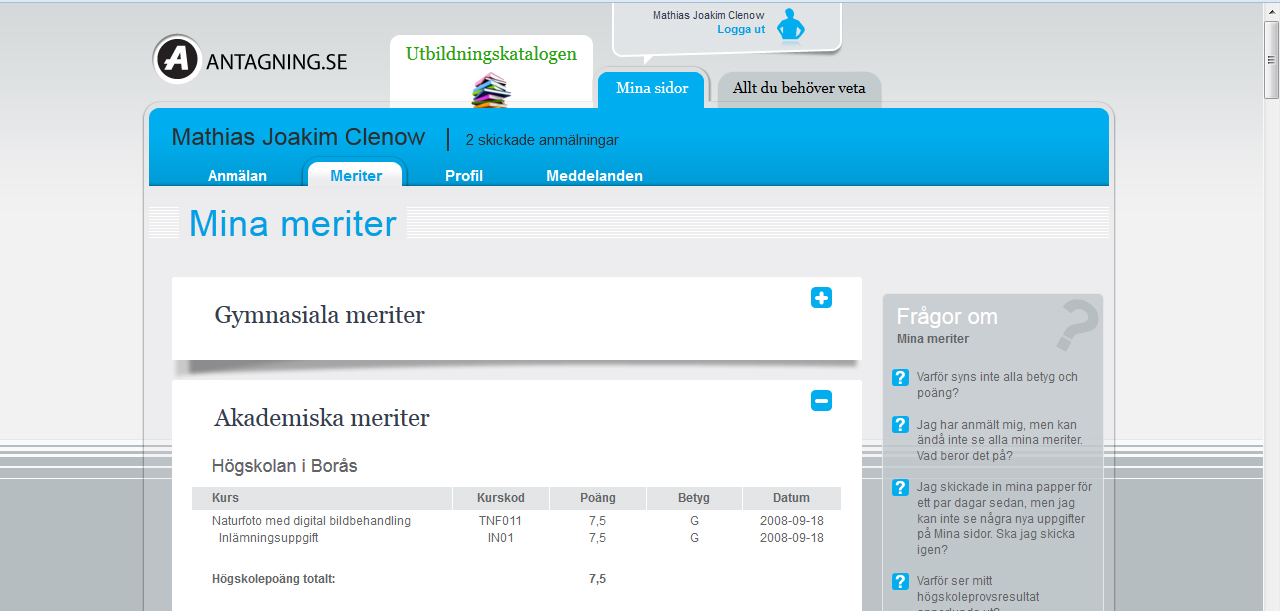Click the blue user avatar icon
This screenshot has height=611, width=1280.
click(790, 27)
